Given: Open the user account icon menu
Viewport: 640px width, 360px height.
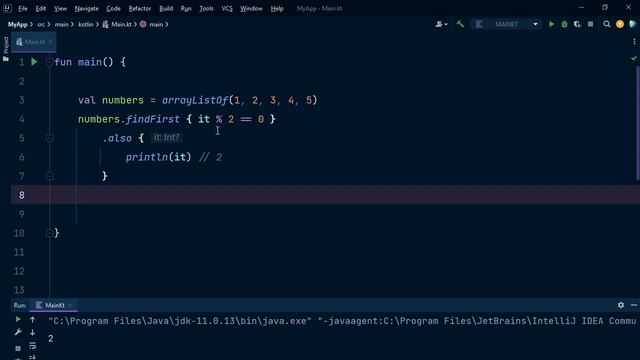Looking at the screenshot, I should pos(441,24).
